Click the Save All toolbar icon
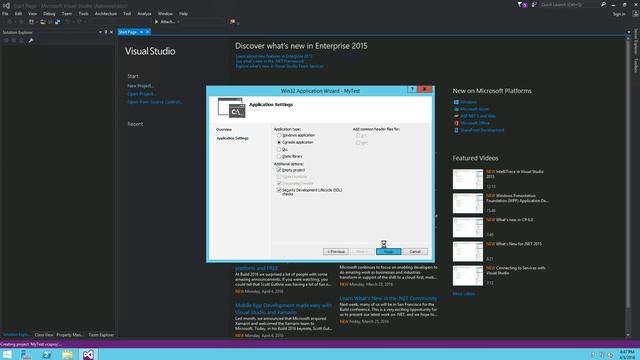Screen dimensions: 640x360 [58, 22]
